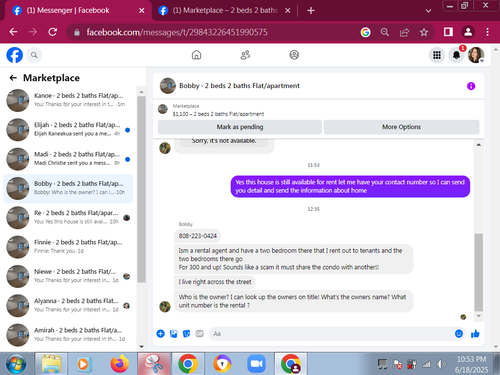This screenshot has height=375, width=500.
Task: Open the volume speaker tray icon
Action: point(441,364)
